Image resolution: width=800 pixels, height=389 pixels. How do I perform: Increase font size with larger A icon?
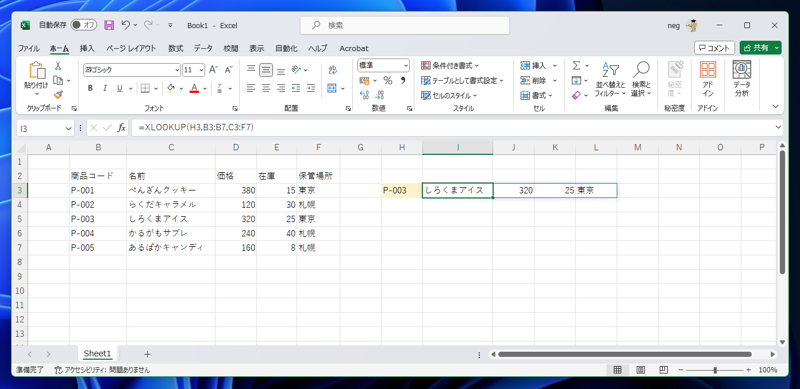pos(213,69)
